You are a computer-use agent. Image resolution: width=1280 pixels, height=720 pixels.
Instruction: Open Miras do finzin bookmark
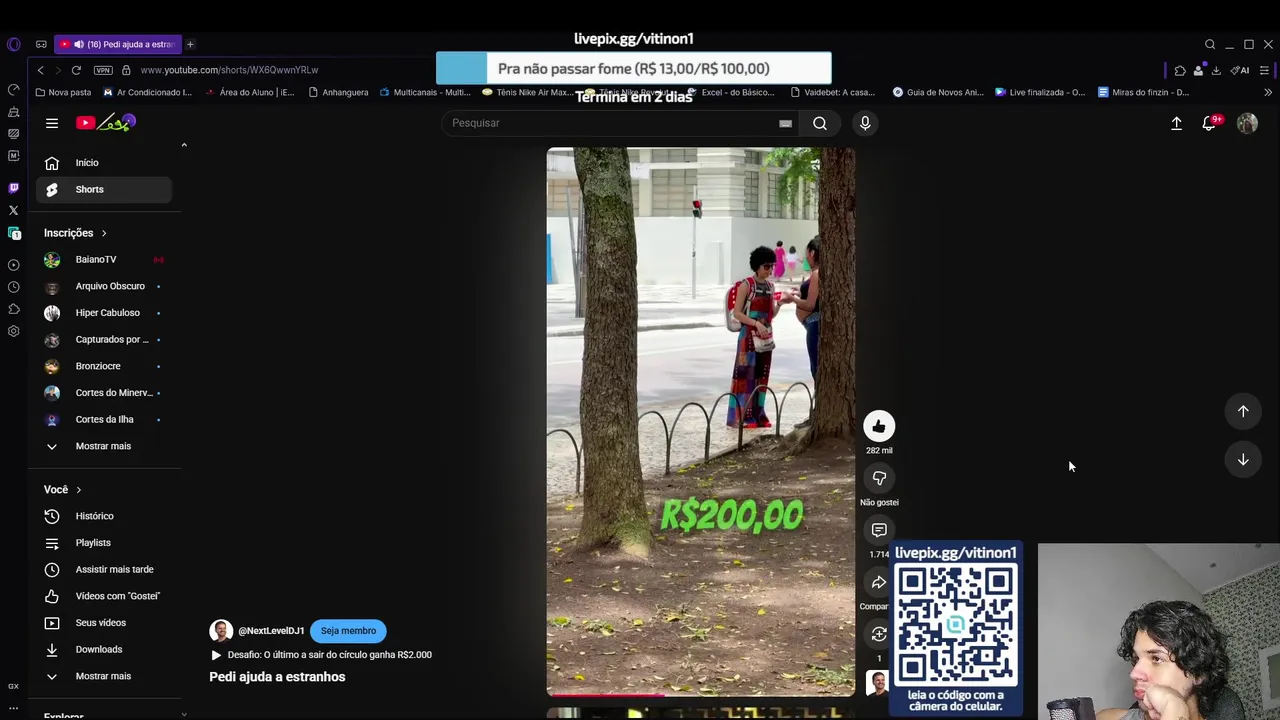coord(1143,92)
